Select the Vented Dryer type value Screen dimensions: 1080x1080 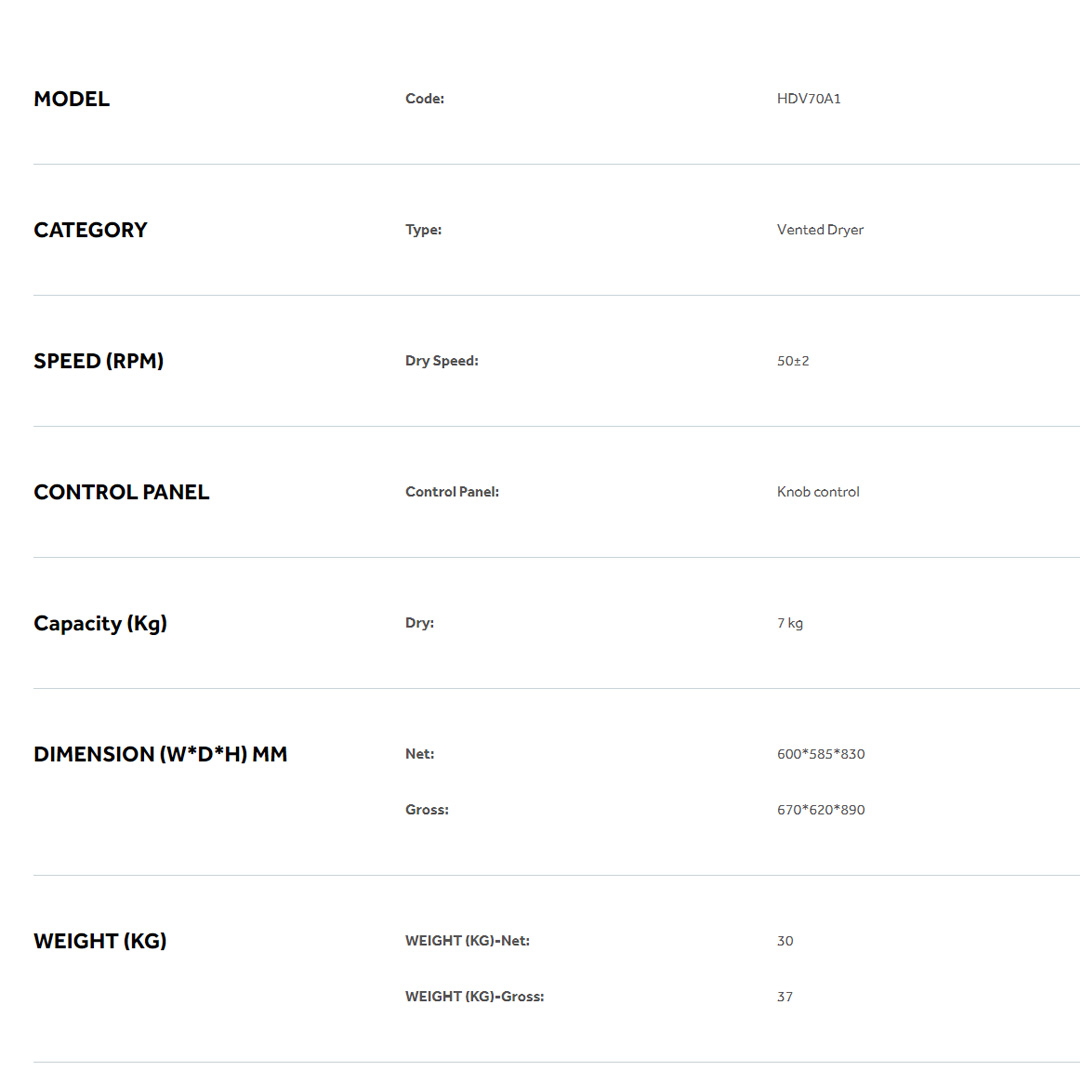click(x=820, y=230)
